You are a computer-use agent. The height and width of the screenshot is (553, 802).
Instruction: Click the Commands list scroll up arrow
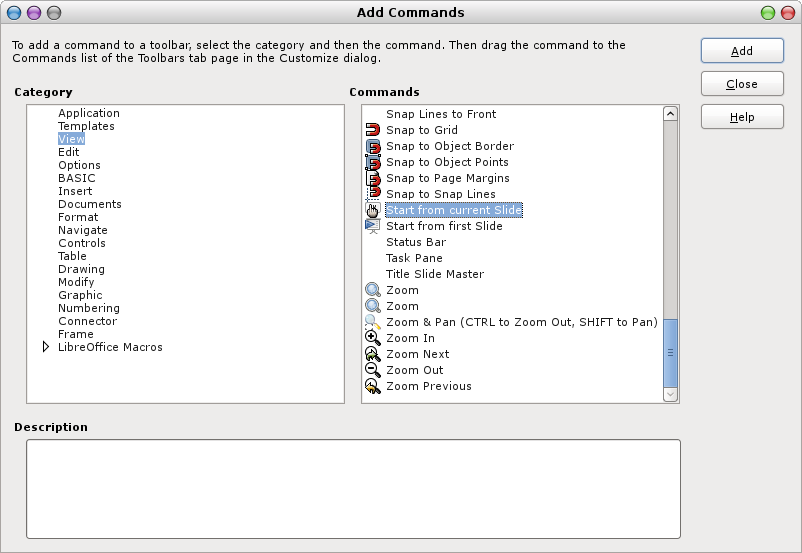point(670,114)
